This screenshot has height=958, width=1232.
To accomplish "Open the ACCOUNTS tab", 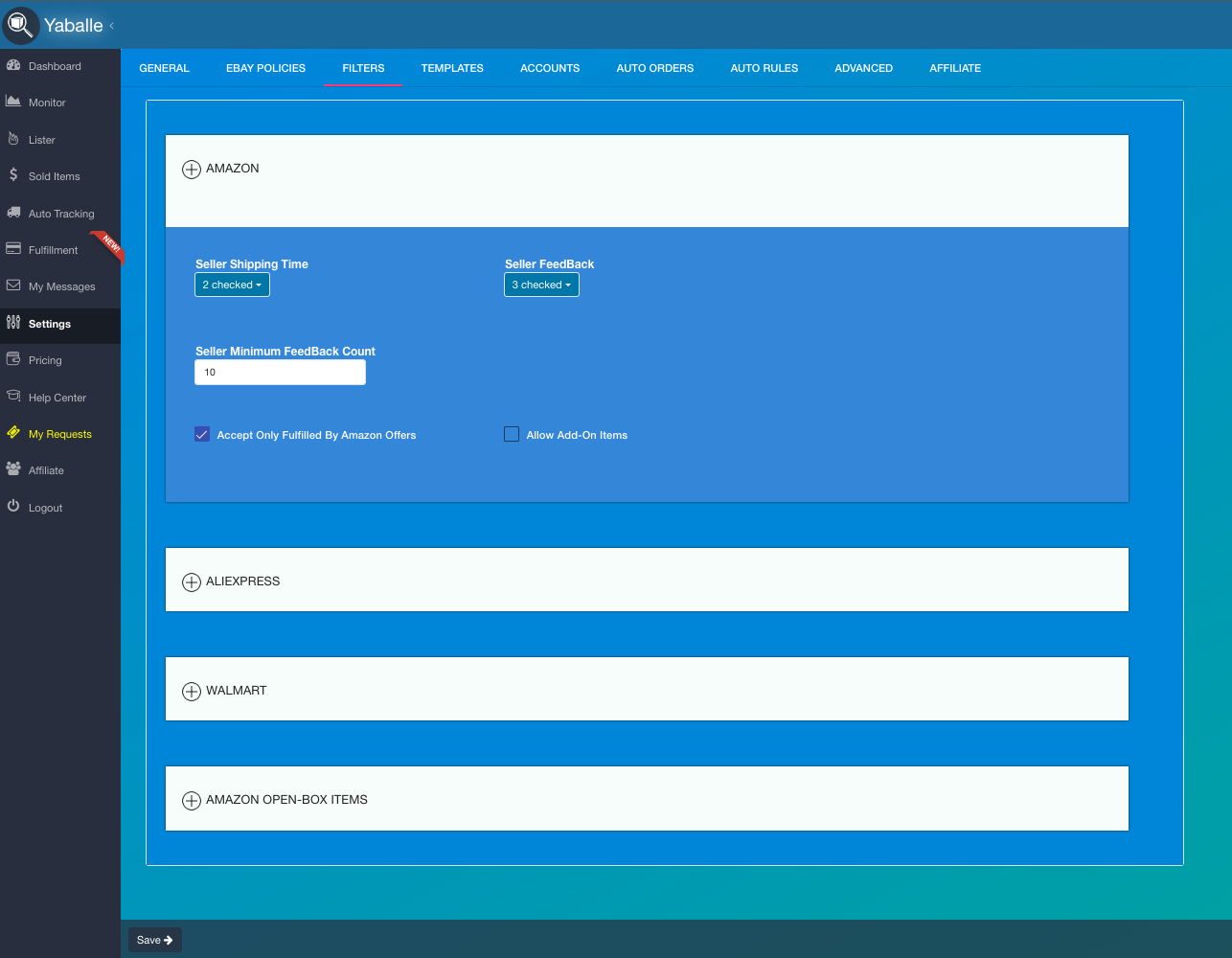I will click(550, 68).
